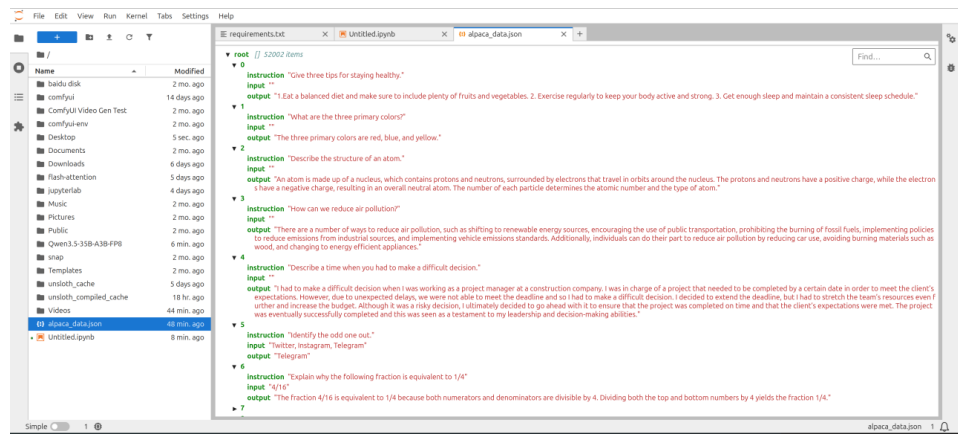Collapse JSON item 4
Image resolution: width=958 pixels, height=444 pixels.
tap(235, 257)
